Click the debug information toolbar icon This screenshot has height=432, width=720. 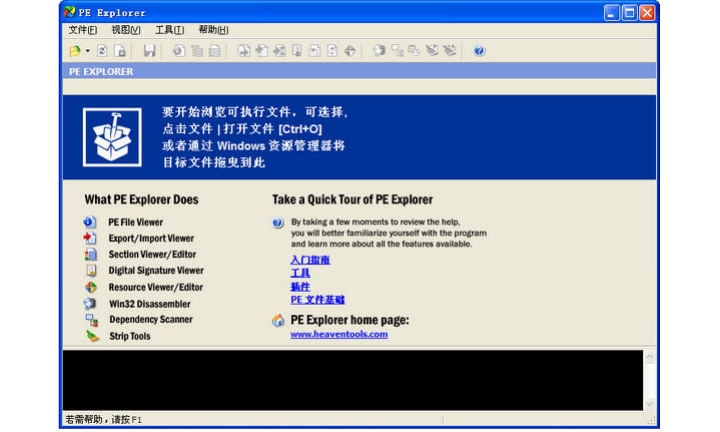click(x=315, y=50)
